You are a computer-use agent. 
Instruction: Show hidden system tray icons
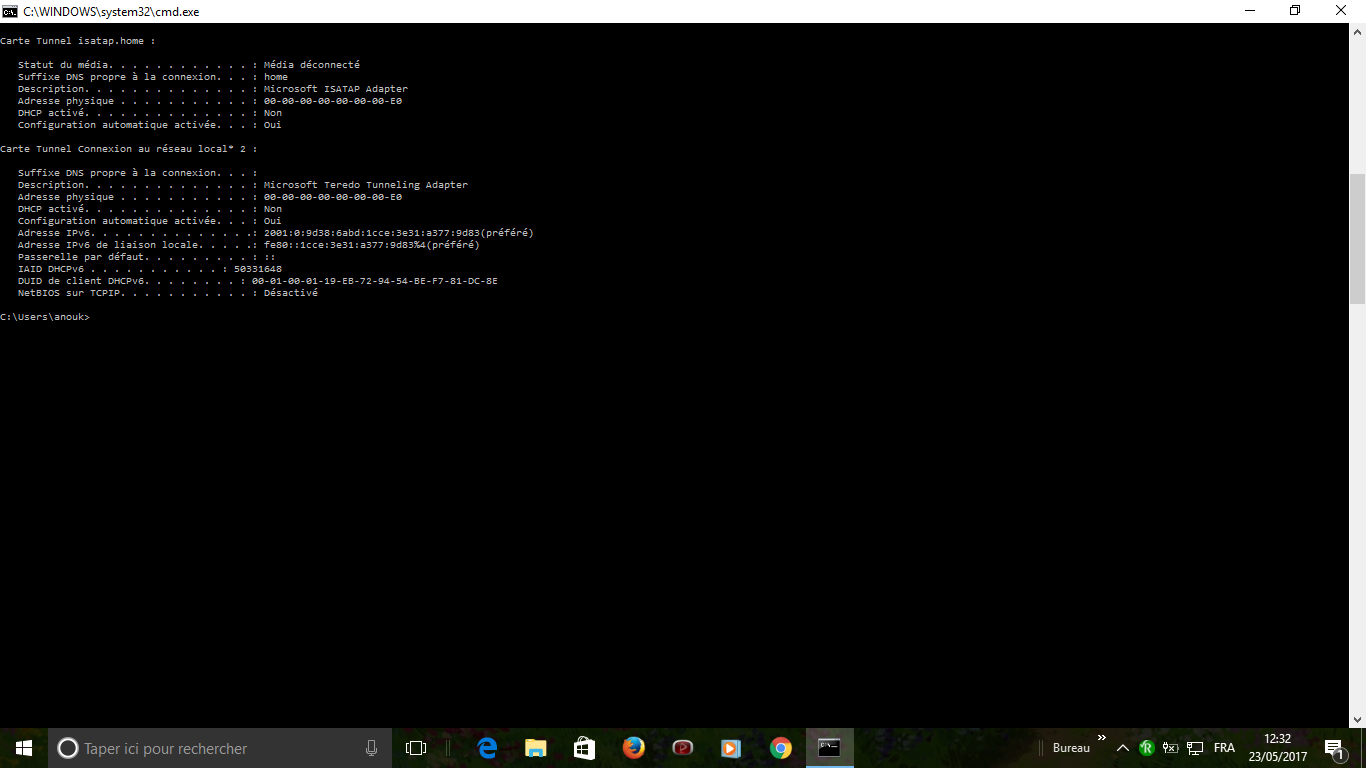point(1123,748)
